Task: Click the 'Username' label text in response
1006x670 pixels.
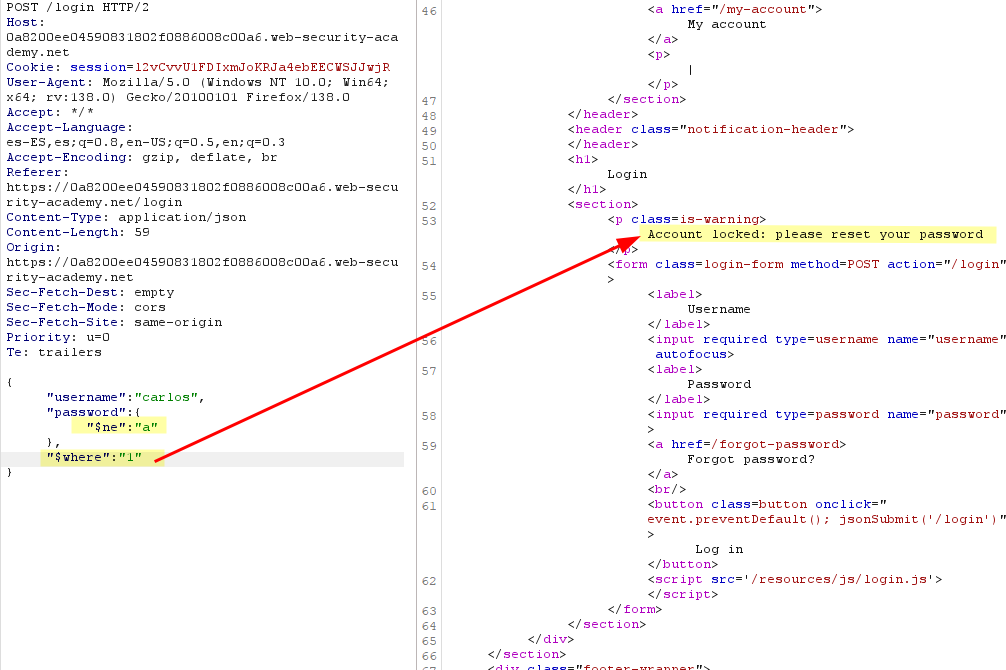Action: click(x=719, y=309)
